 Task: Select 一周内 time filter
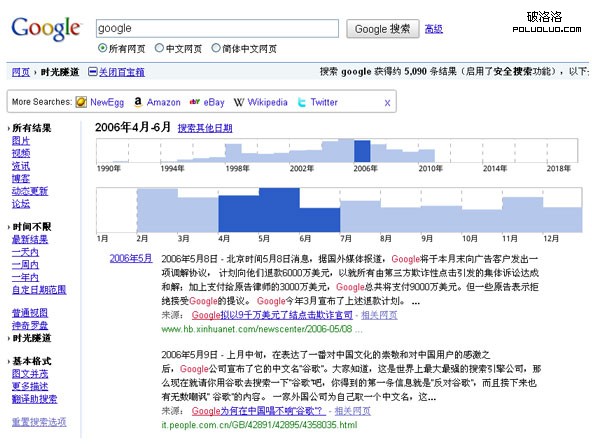(x=25, y=265)
